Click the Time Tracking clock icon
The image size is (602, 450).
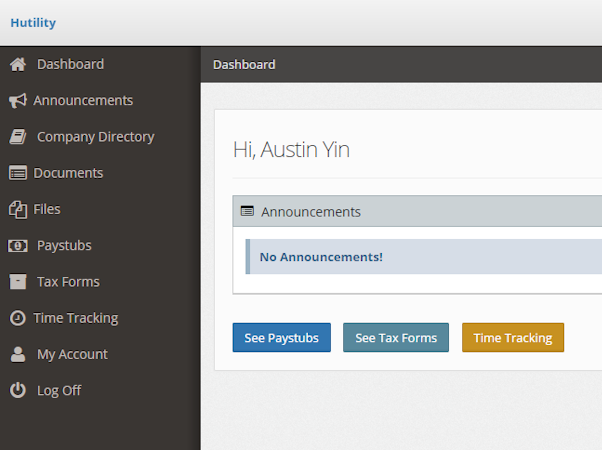(17, 318)
